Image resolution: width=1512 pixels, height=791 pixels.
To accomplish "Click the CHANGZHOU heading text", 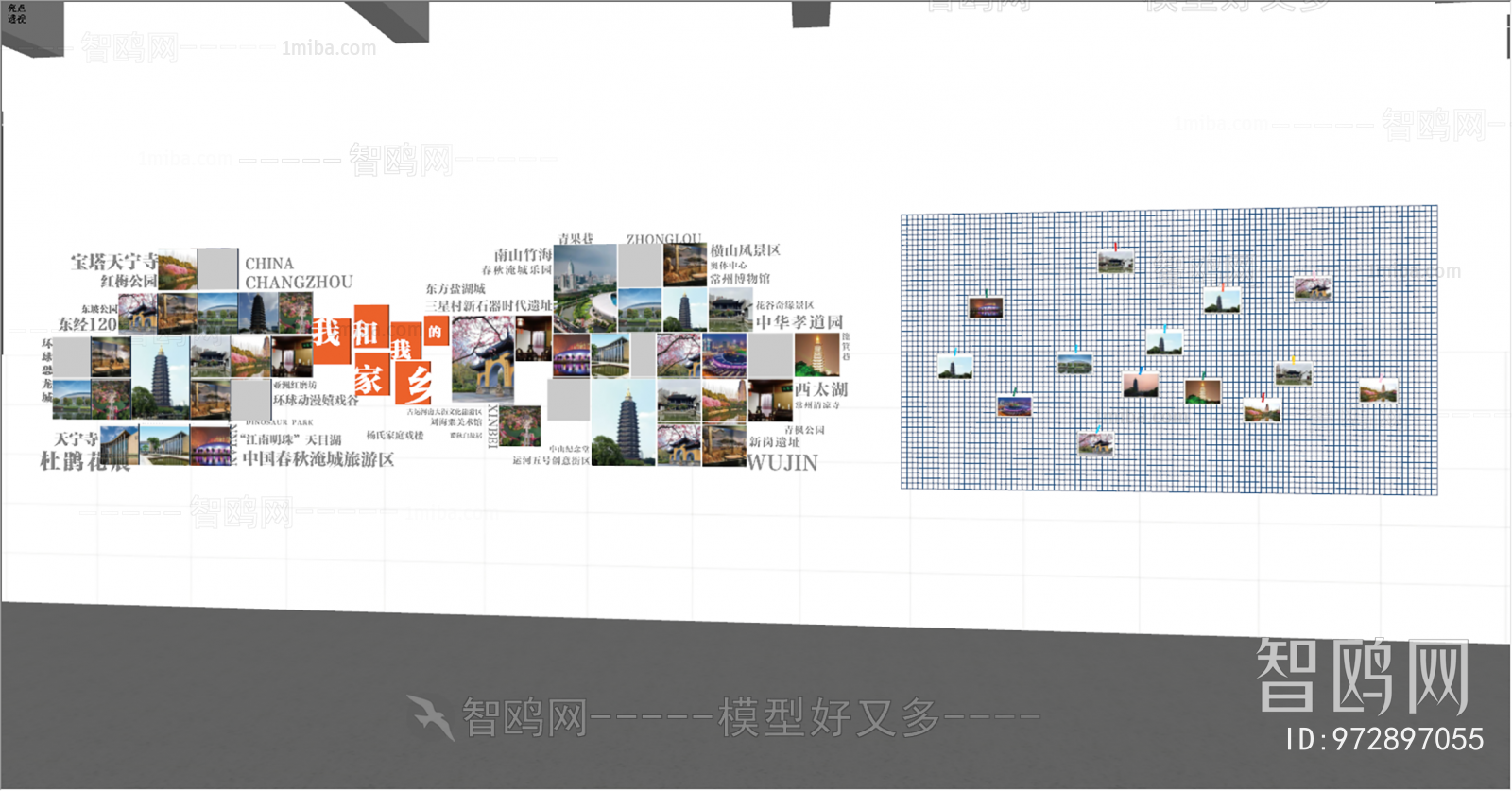I will [x=299, y=283].
